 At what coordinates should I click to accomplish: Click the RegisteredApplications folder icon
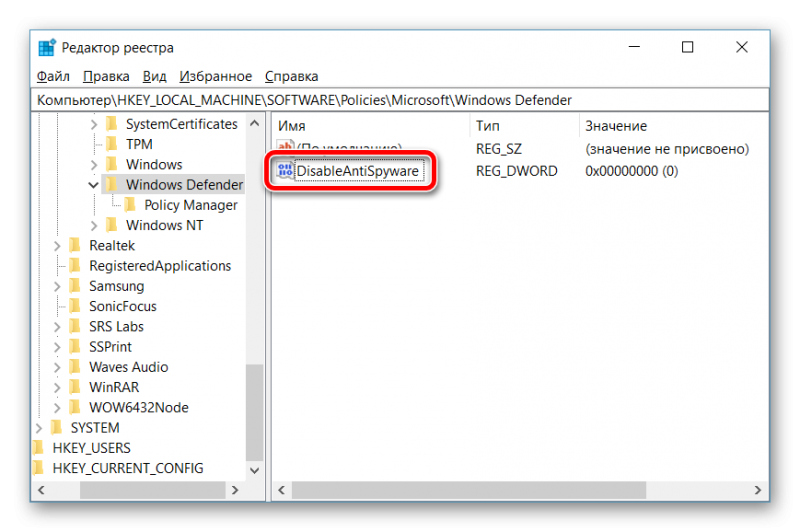click(75, 266)
